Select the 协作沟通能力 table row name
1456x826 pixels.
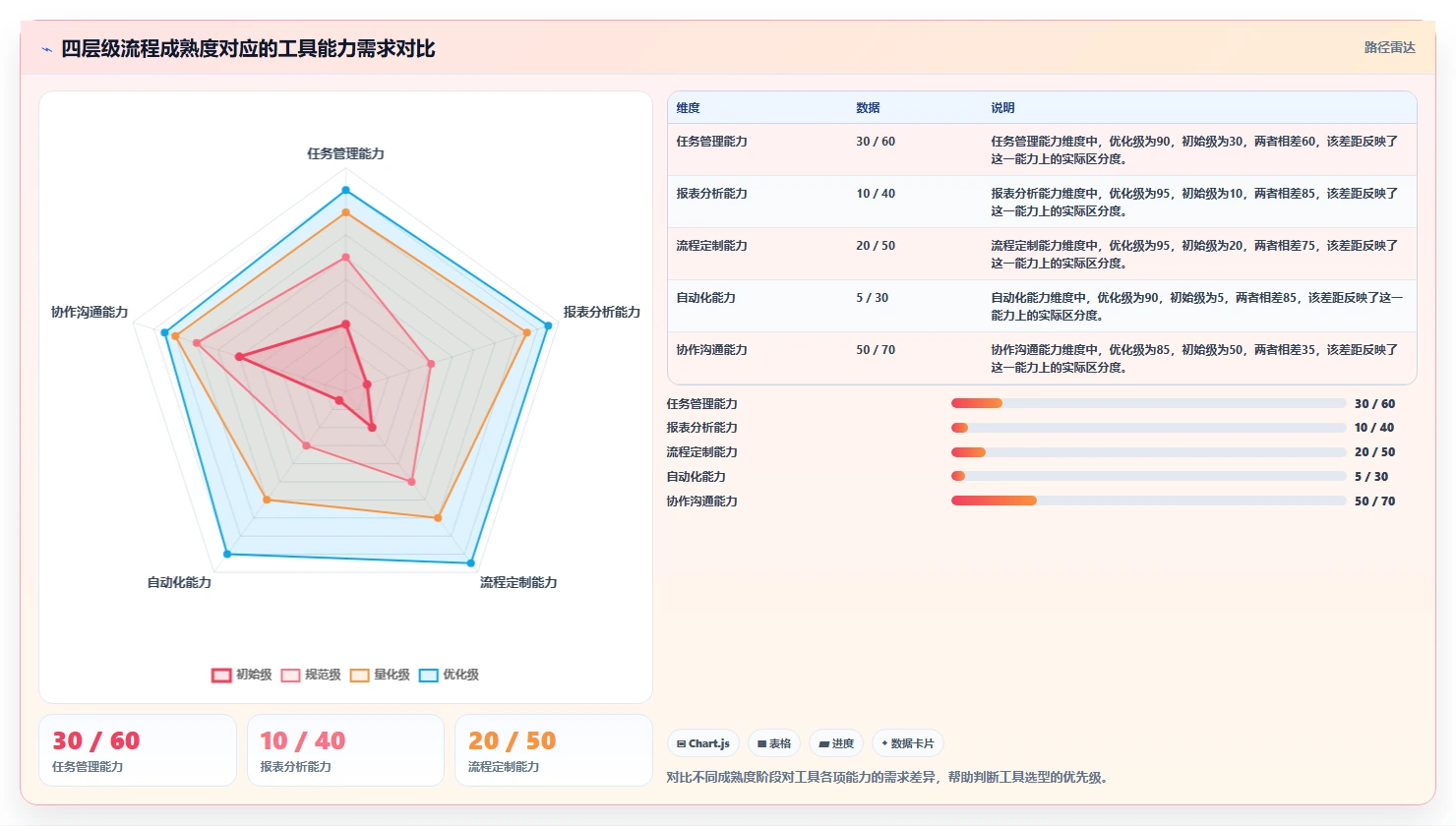pos(711,350)
